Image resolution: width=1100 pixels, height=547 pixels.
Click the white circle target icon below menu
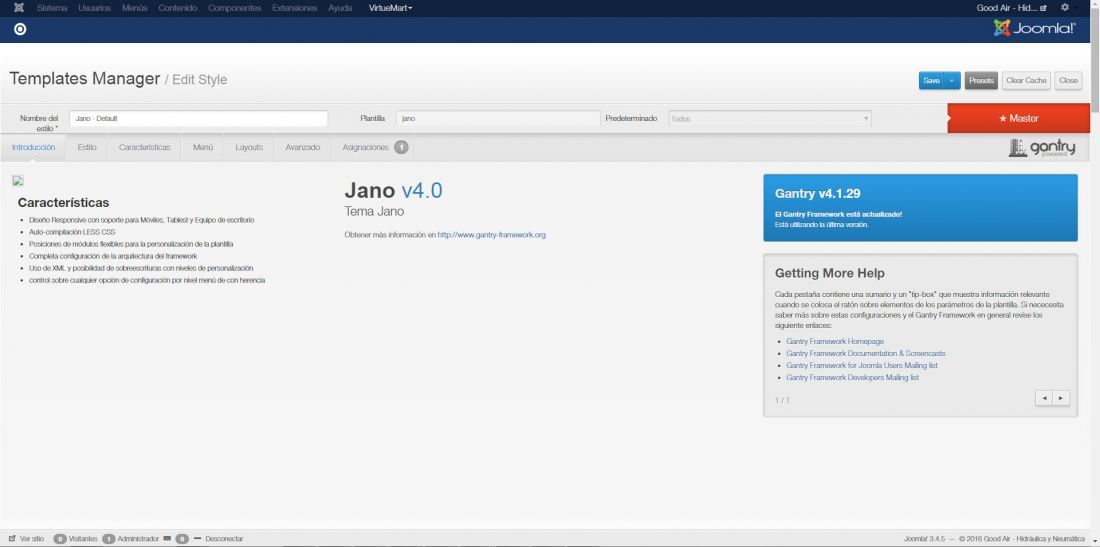coord(20,29)
